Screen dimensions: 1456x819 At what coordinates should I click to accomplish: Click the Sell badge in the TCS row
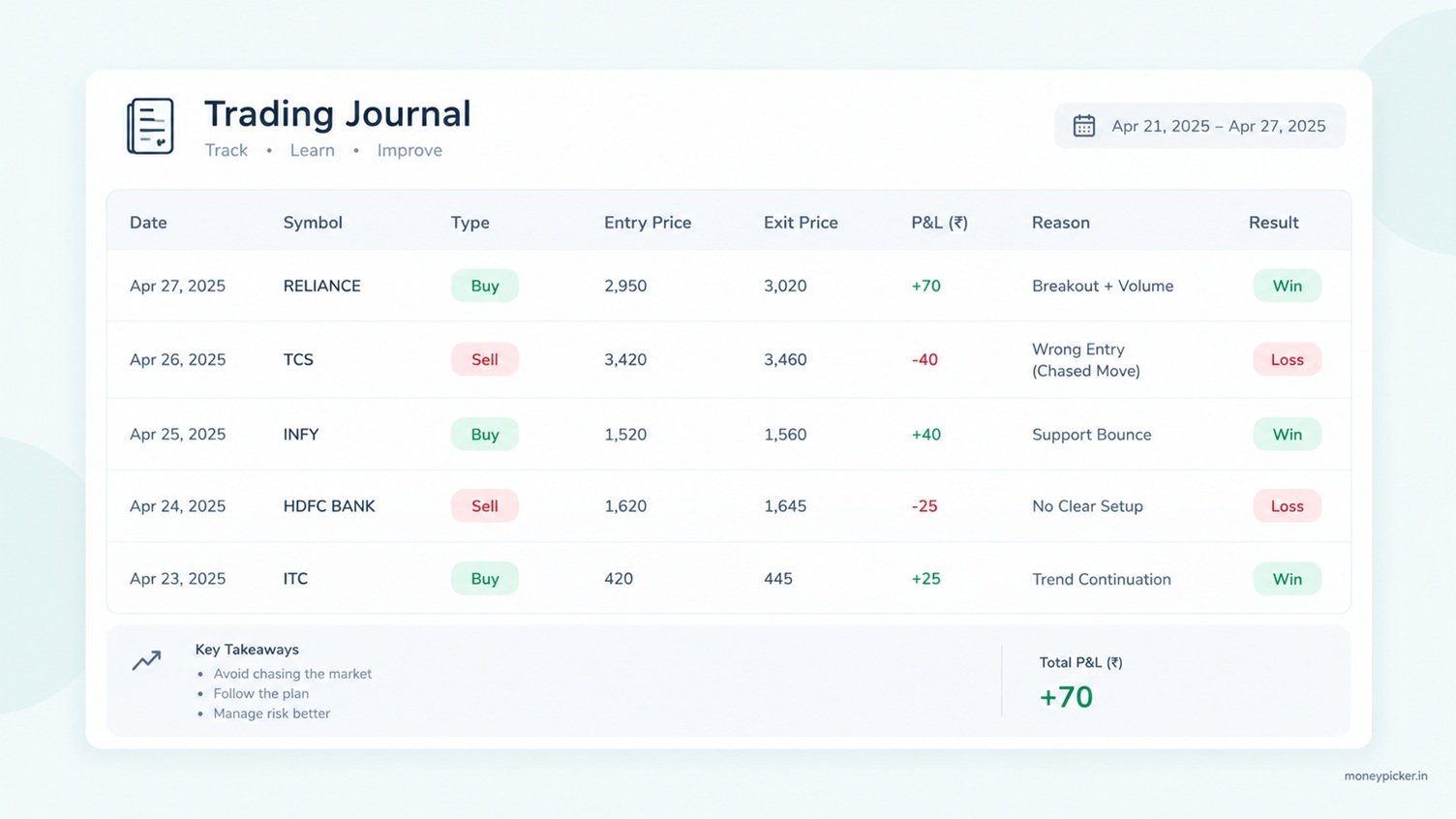485,359
